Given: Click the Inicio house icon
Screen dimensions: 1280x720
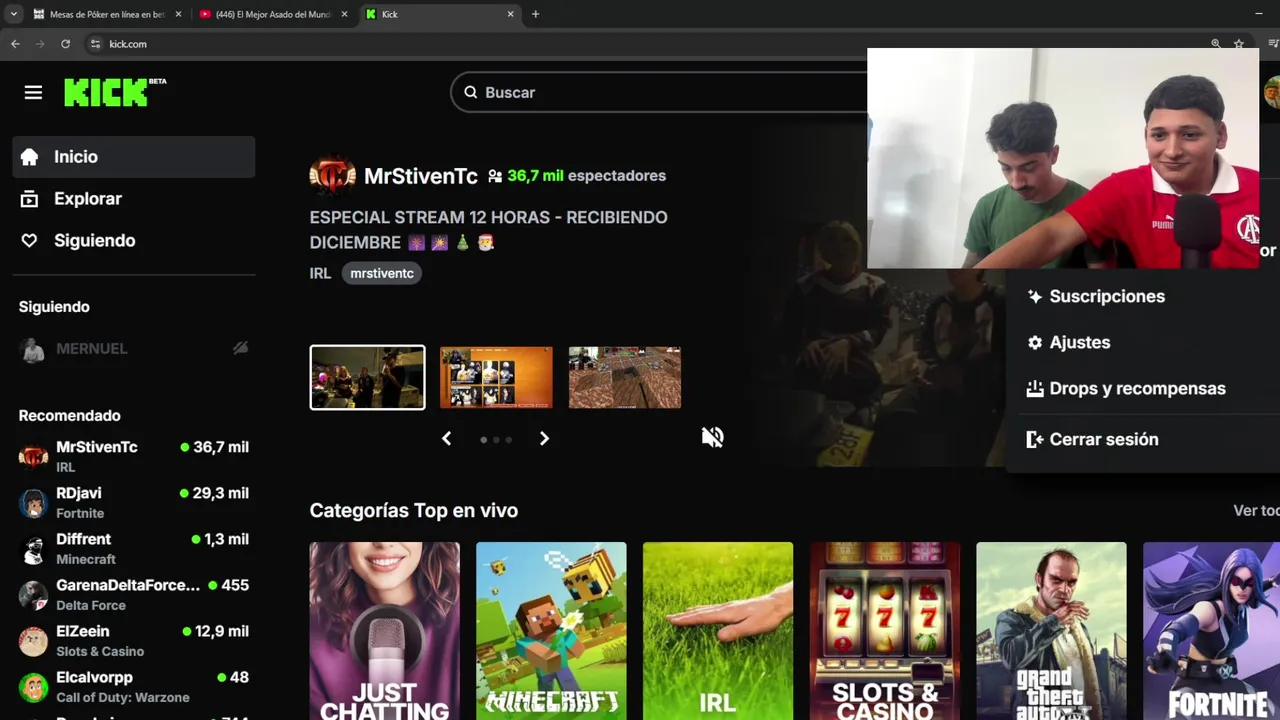Looking at the screenshot, I should pos(29,157).
